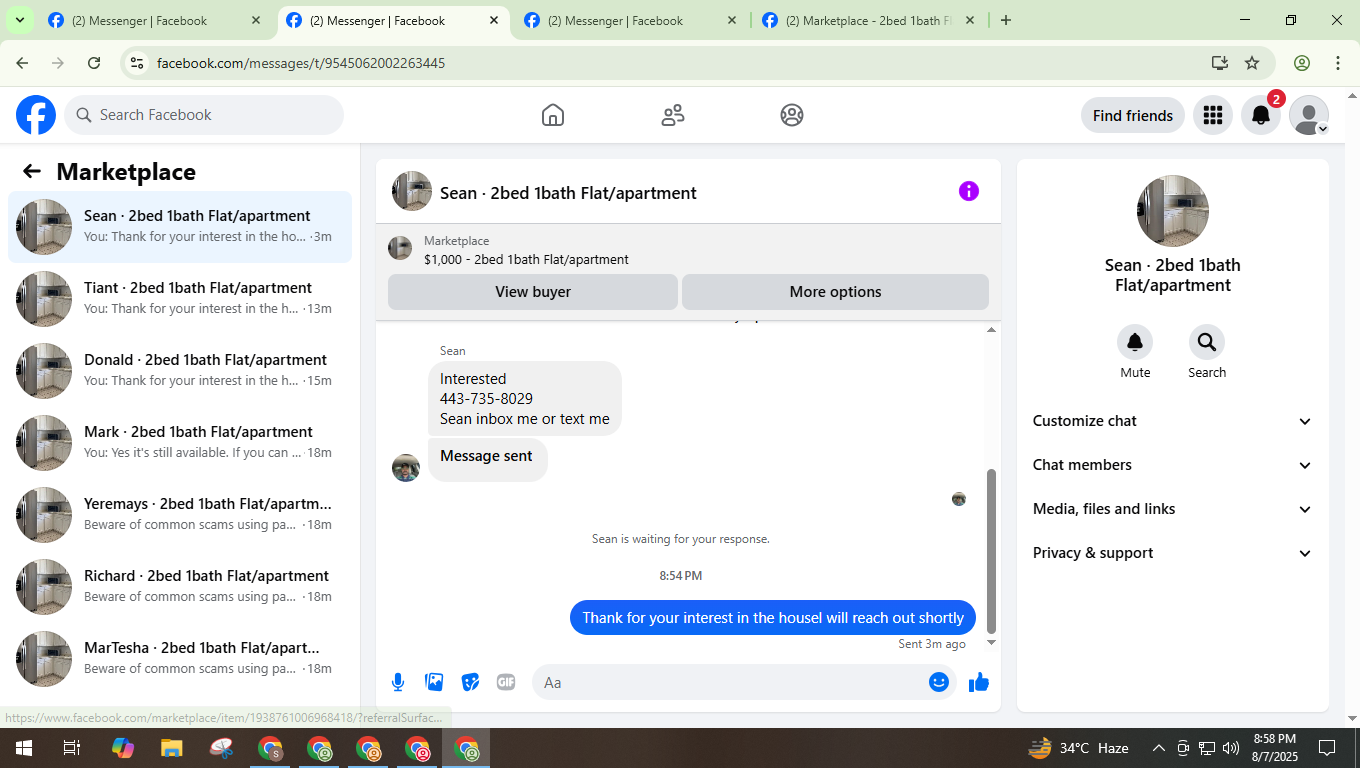1360x768 pixels.
Task: Open Donald's conversation
Action: [180, 371]
